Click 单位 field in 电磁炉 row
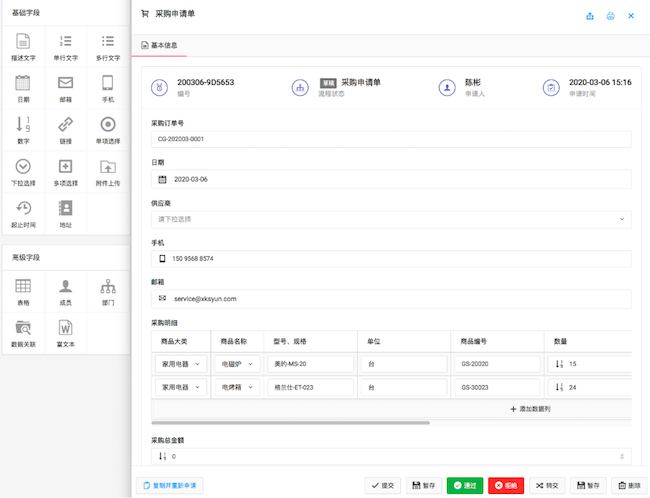Image resolution: width=650 pixels, height=498 pixels. click(x=404, y=364)
